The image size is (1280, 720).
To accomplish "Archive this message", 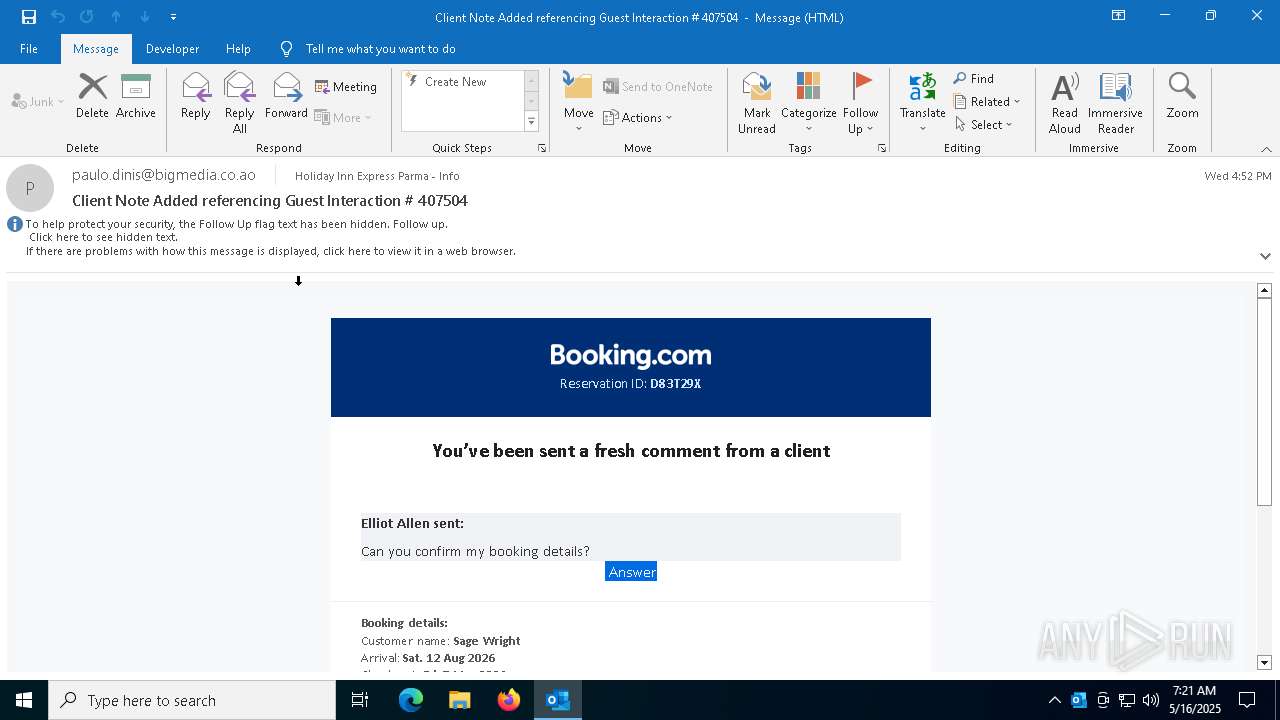I will [136, 96].
